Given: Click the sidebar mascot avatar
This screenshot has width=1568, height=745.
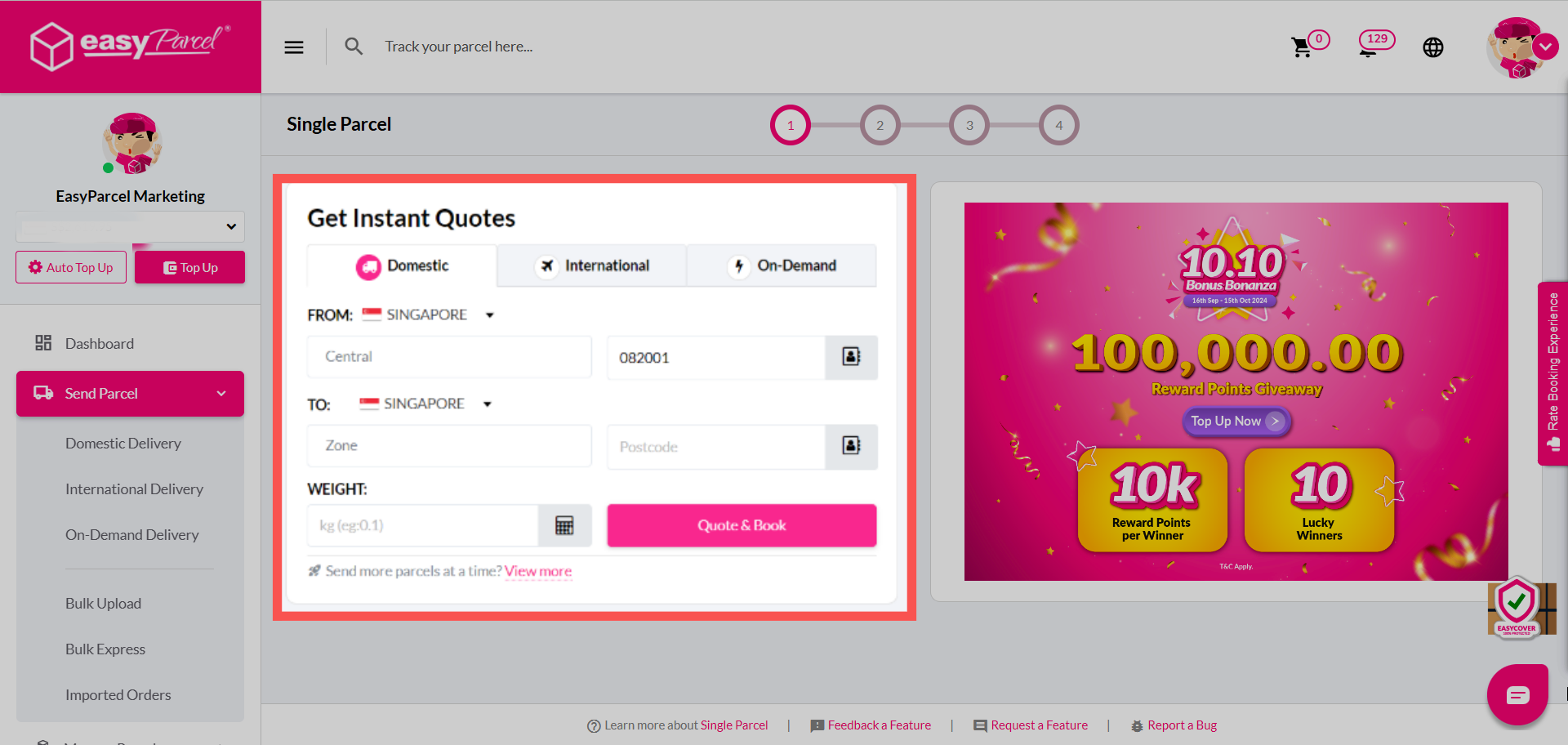Looking at the screenshot, I should [131, 144].
